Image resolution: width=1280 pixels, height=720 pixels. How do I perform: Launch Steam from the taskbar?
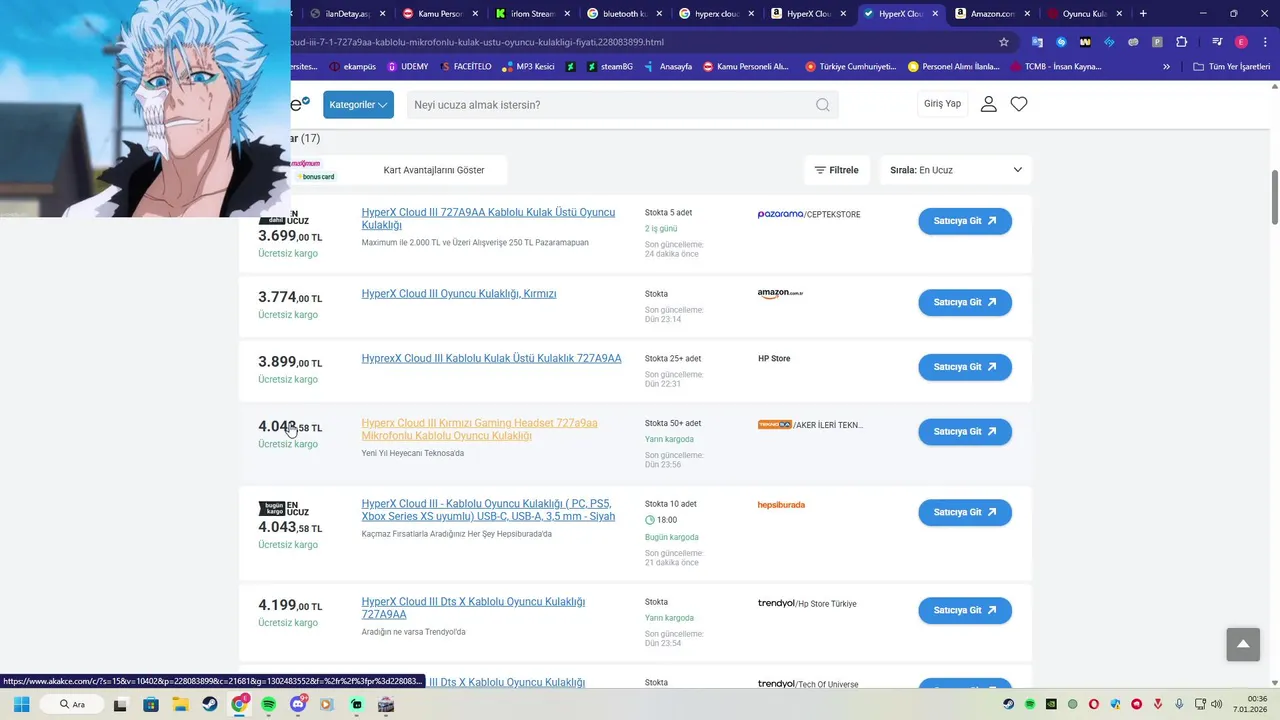coord(209,705)
